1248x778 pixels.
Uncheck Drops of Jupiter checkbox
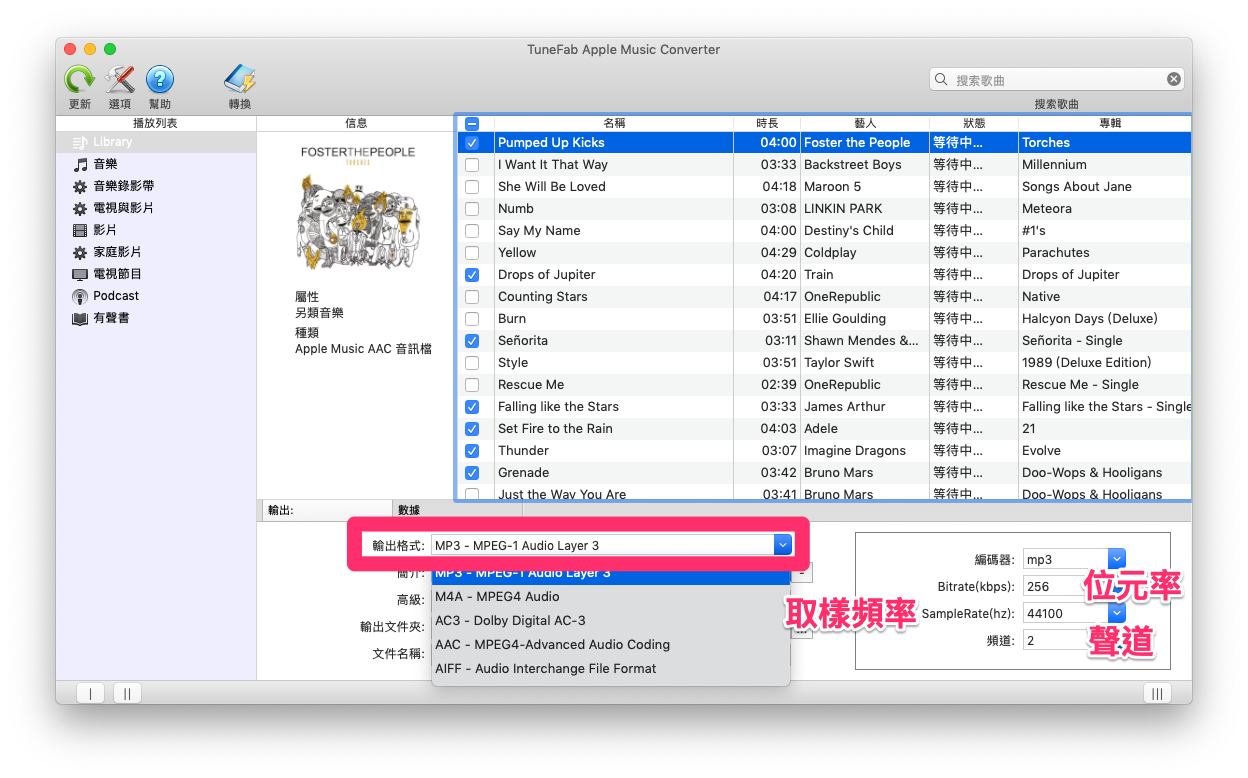coord(473,275)
